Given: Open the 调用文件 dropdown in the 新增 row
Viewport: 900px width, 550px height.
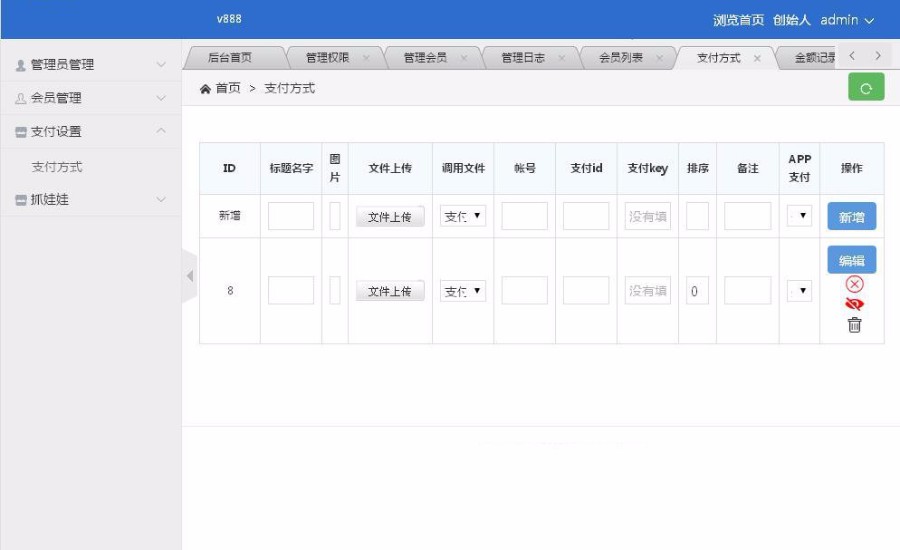Looking at the screenshot, I should tap(463, 216).
